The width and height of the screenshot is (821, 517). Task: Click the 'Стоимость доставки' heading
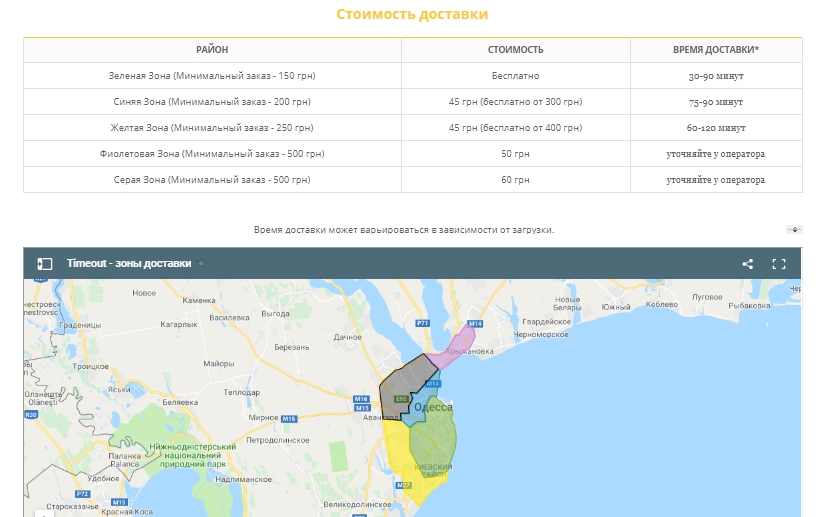click(412, 14)
